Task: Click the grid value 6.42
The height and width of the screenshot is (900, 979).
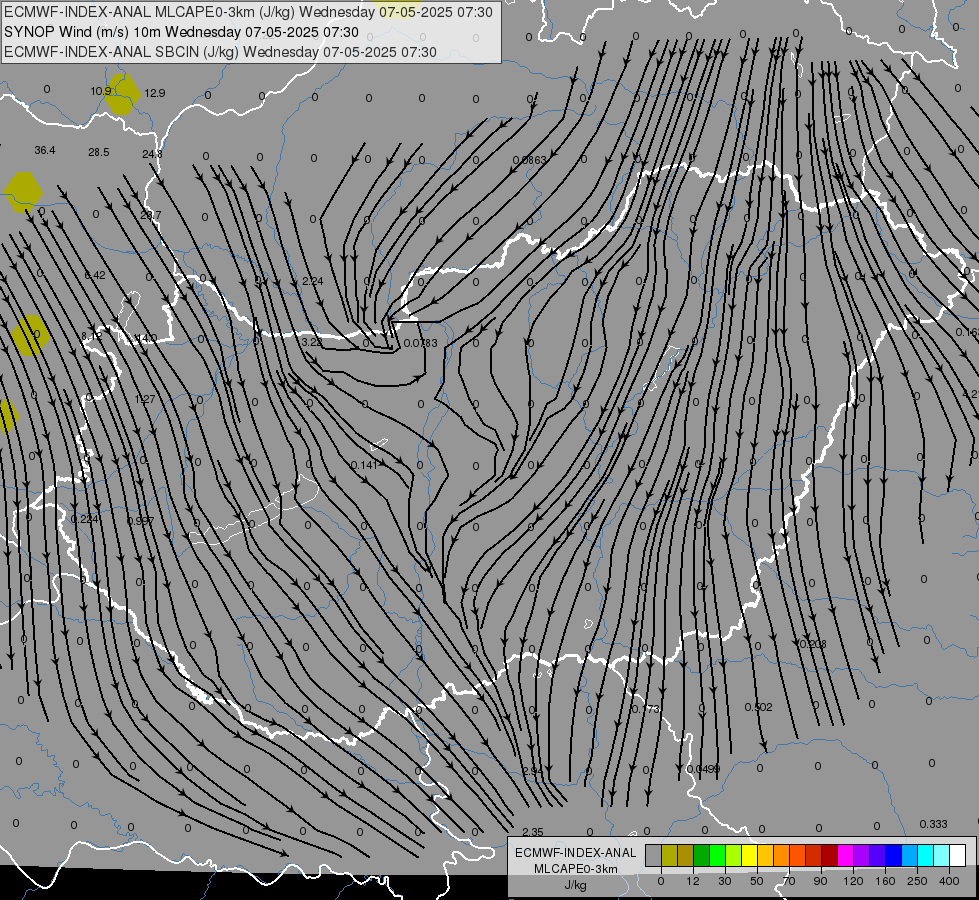Action: tap(95, 275)
